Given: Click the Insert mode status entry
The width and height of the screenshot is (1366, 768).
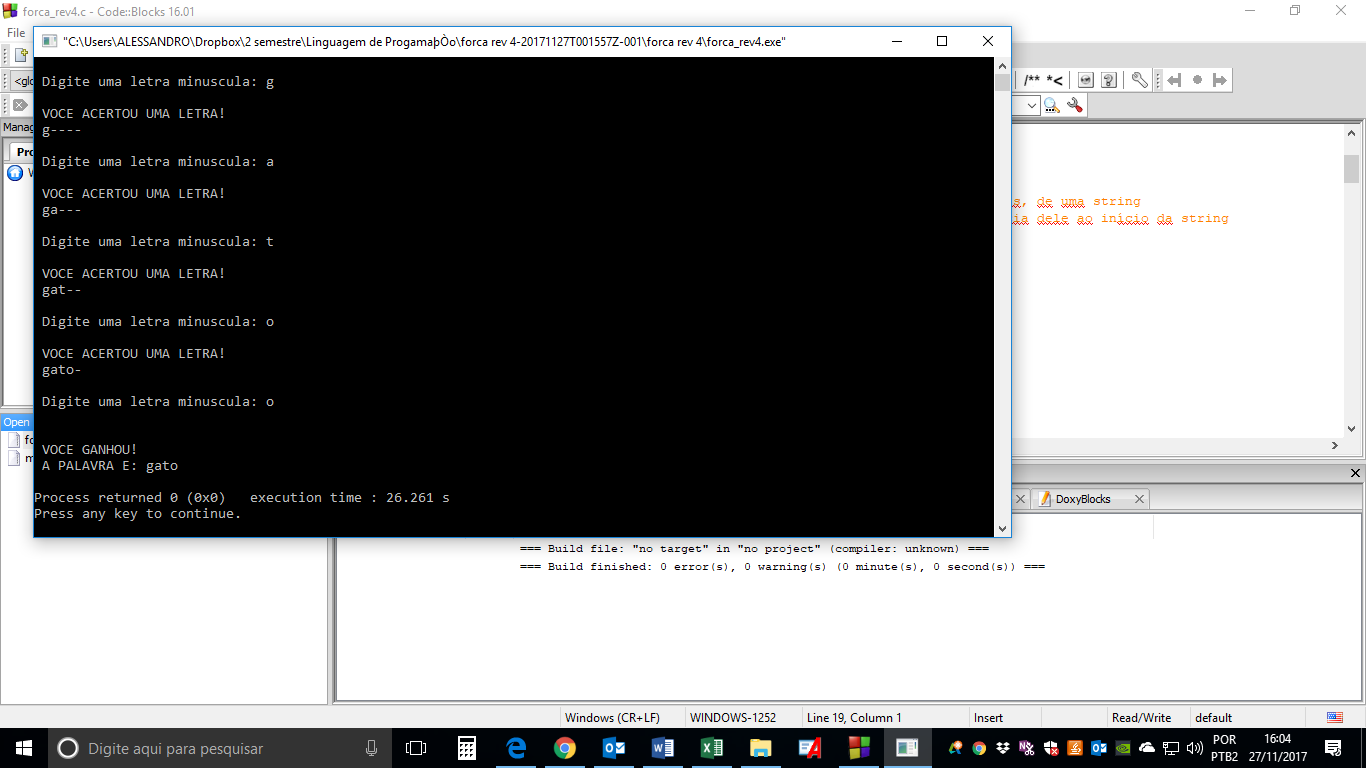Looking at the screenshot, I should click(x=988, y=718).
